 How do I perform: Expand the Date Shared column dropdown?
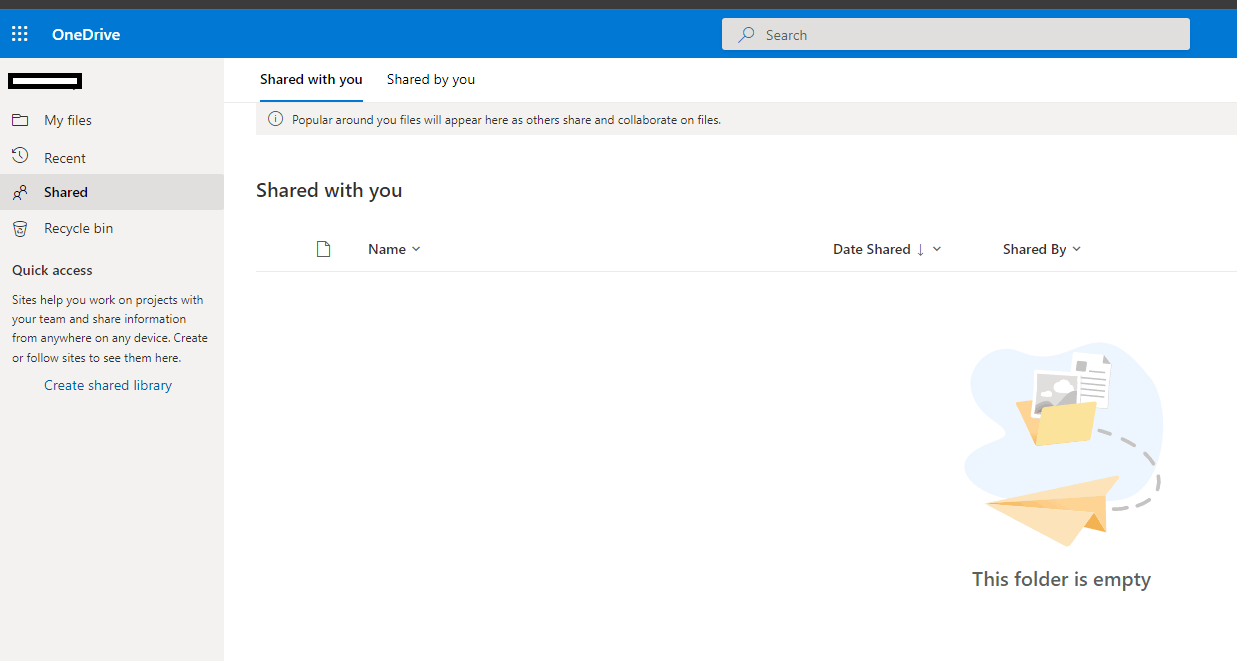[x=937, y=249]
